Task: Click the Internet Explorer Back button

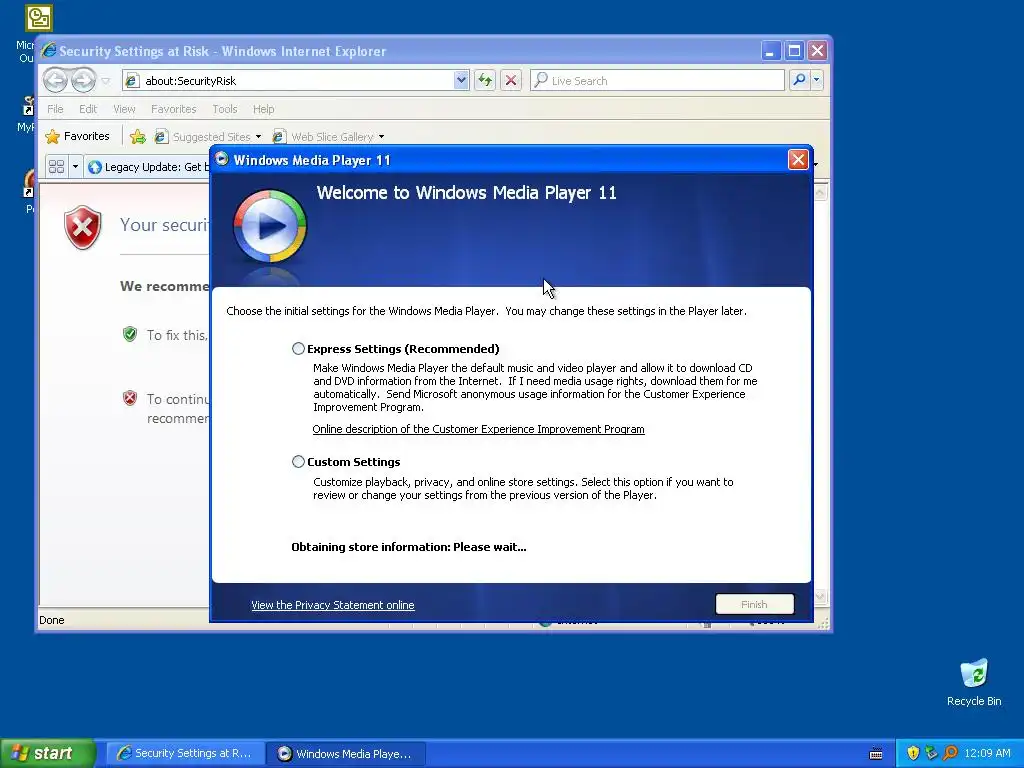Action: [56, 80]
